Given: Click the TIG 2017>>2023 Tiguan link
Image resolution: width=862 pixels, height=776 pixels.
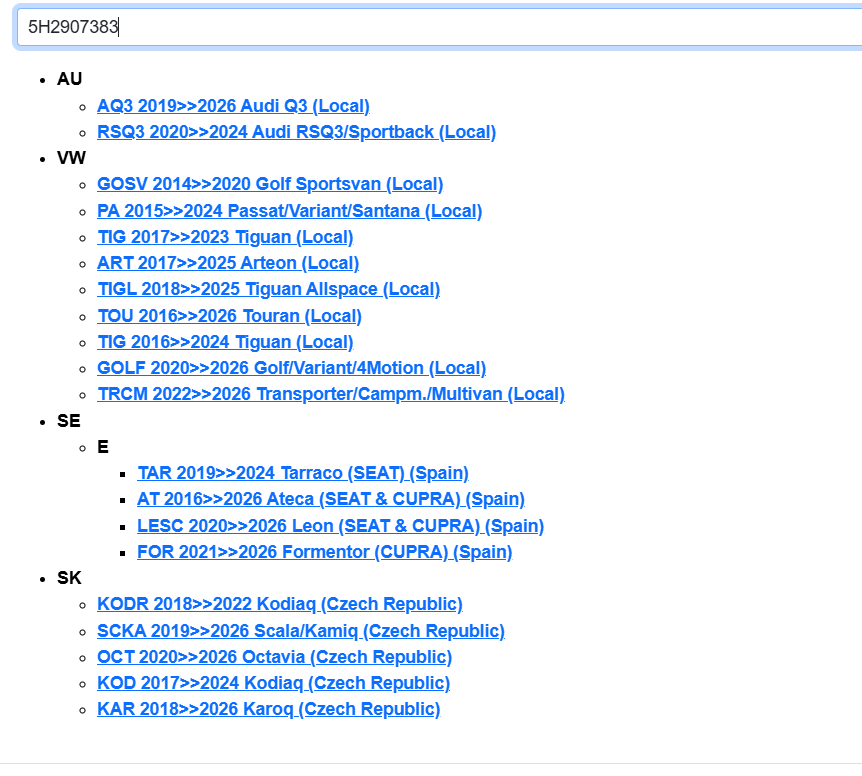Looking at the screenshot, I should point(225,237).
